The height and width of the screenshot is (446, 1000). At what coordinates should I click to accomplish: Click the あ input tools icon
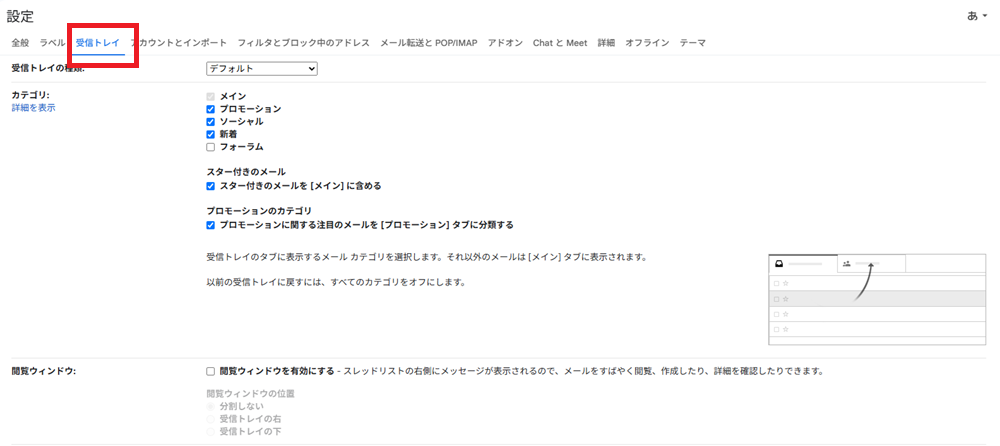point(971,16)
